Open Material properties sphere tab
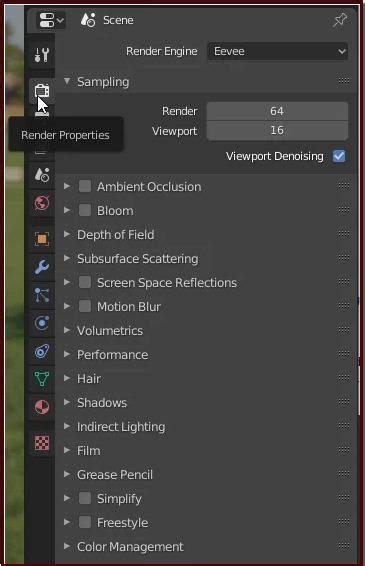 pos(42,407)
